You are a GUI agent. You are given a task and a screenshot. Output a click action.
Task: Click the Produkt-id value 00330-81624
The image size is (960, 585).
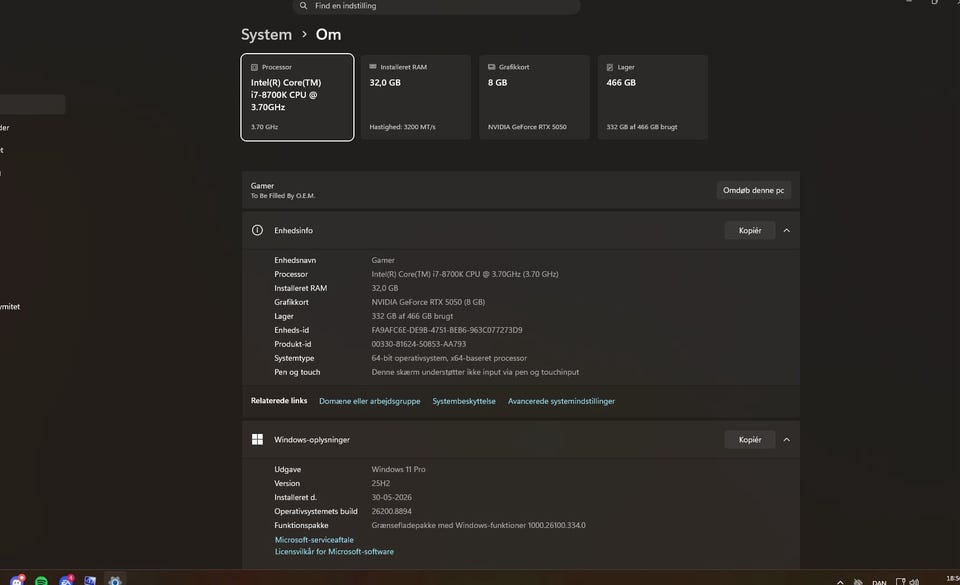tap(419, 344)
